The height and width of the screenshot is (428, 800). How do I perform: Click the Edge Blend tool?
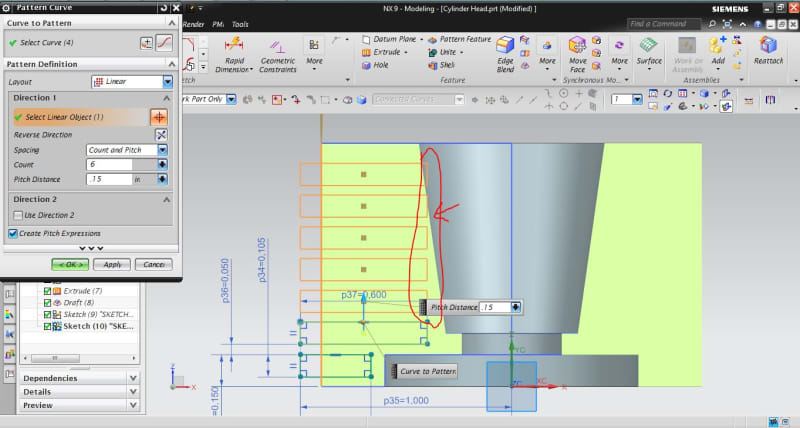pos(505,55)
